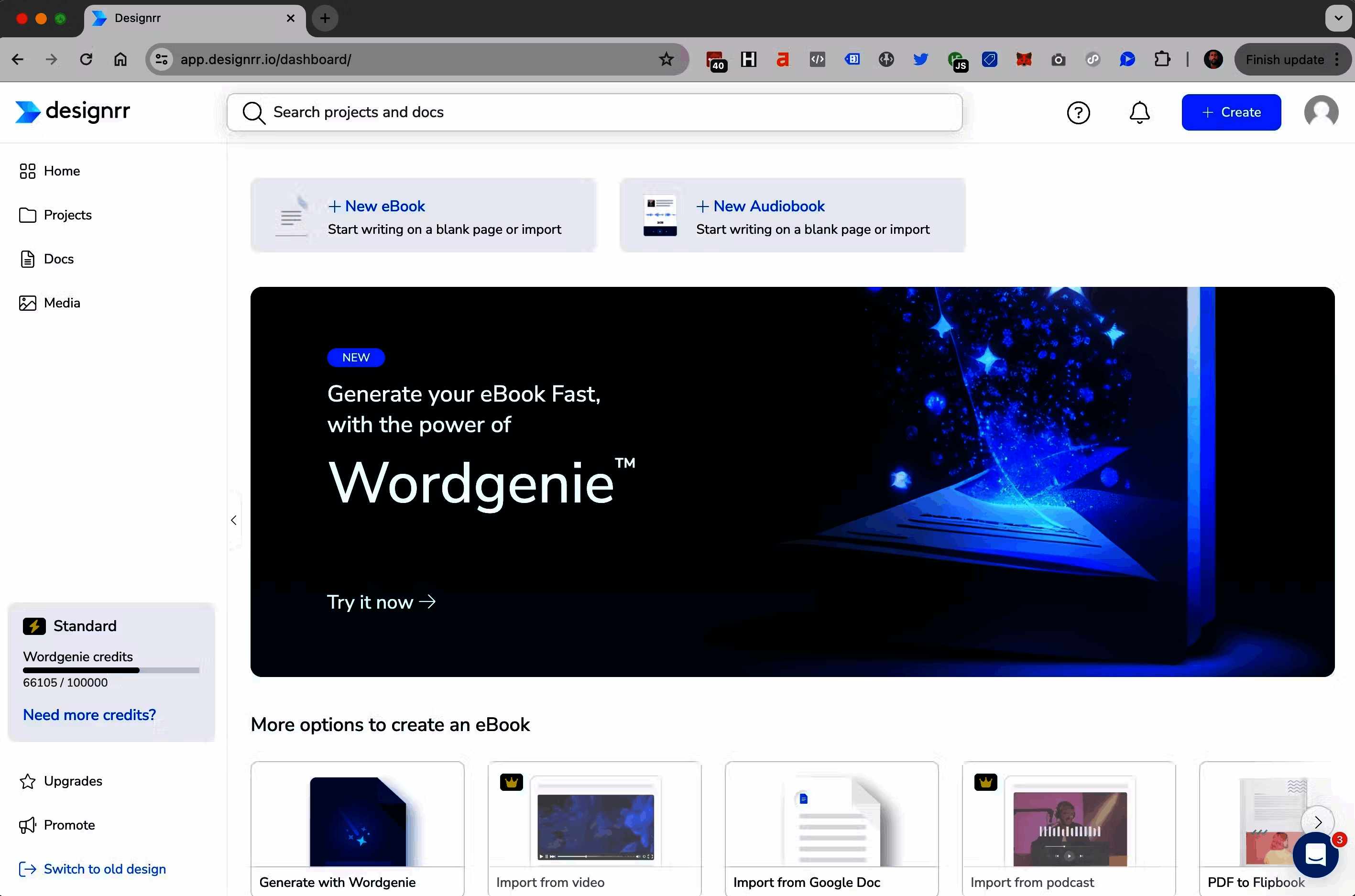Open the chat support bubble
This screenshot has width=1355, height=896.
point(1315,854)
